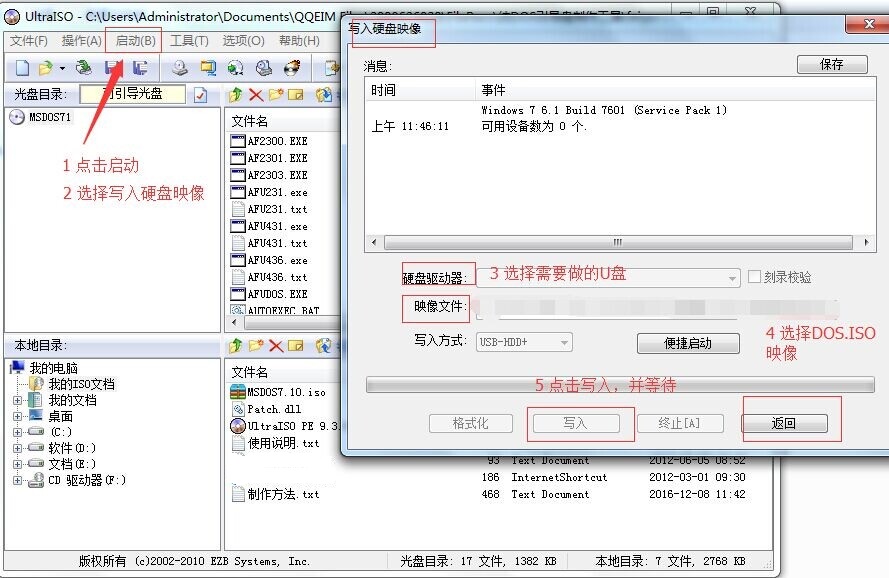Open the 硬盘驱动器 drive dropdown

[x=733, y=278]
